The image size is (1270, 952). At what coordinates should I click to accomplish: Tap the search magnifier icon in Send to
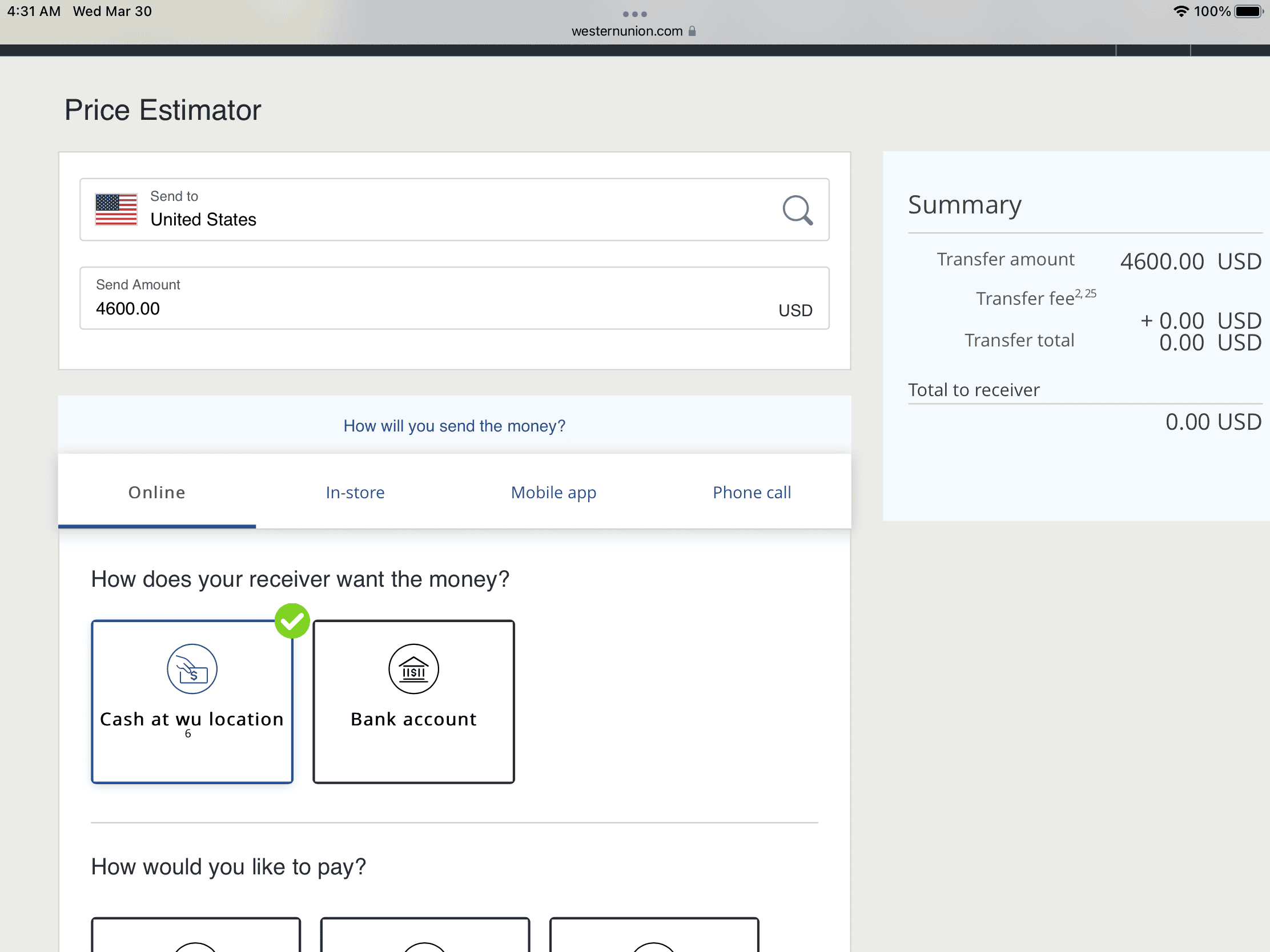[x=798, y=210]
